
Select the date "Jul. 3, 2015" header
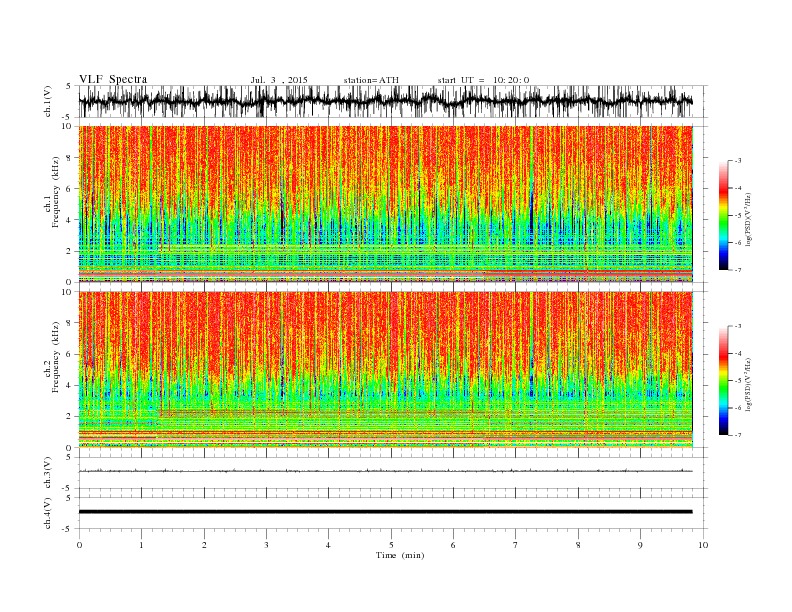279,80
